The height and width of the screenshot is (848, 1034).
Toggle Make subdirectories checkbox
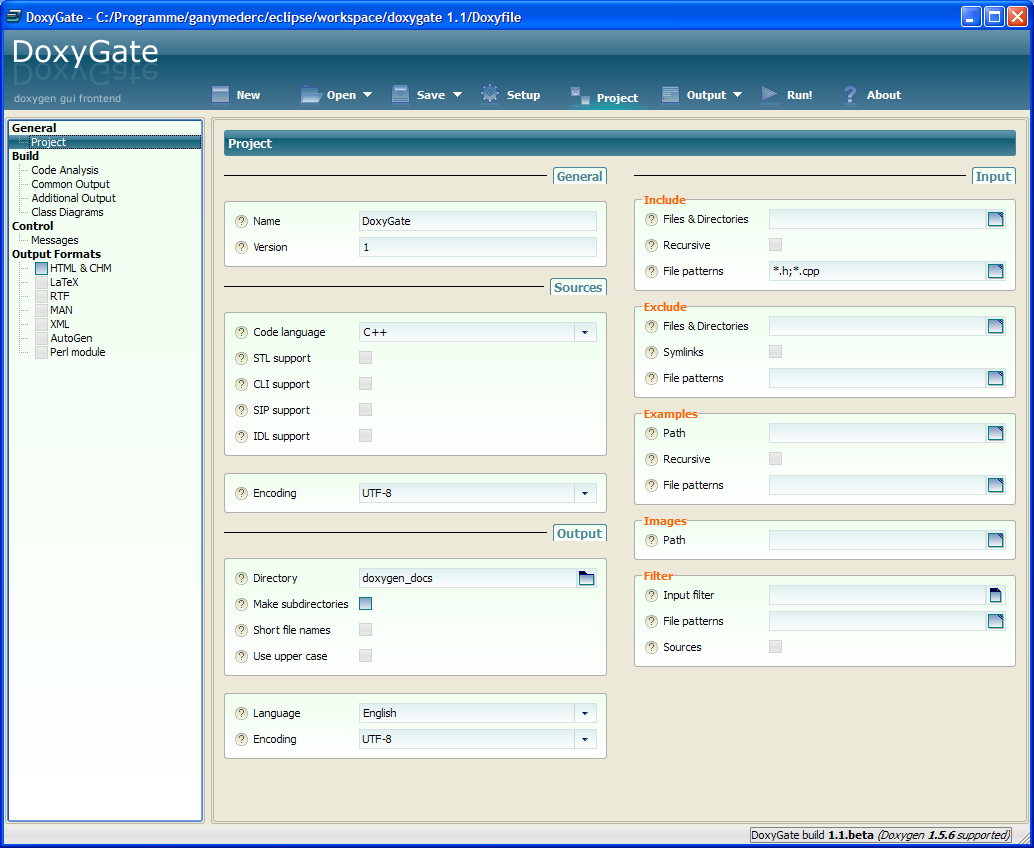365,603
